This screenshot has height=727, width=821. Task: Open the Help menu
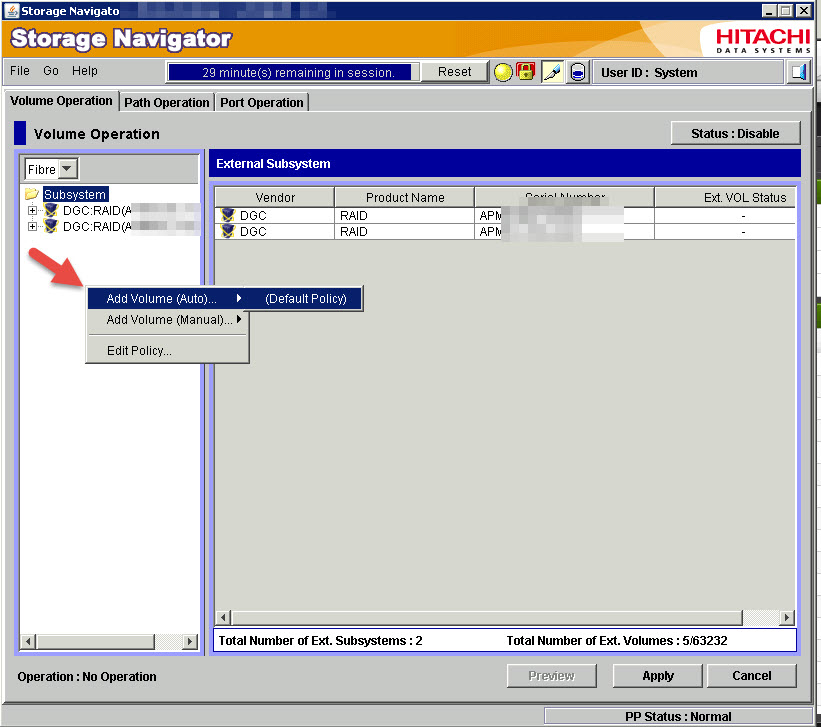[85, 71]
